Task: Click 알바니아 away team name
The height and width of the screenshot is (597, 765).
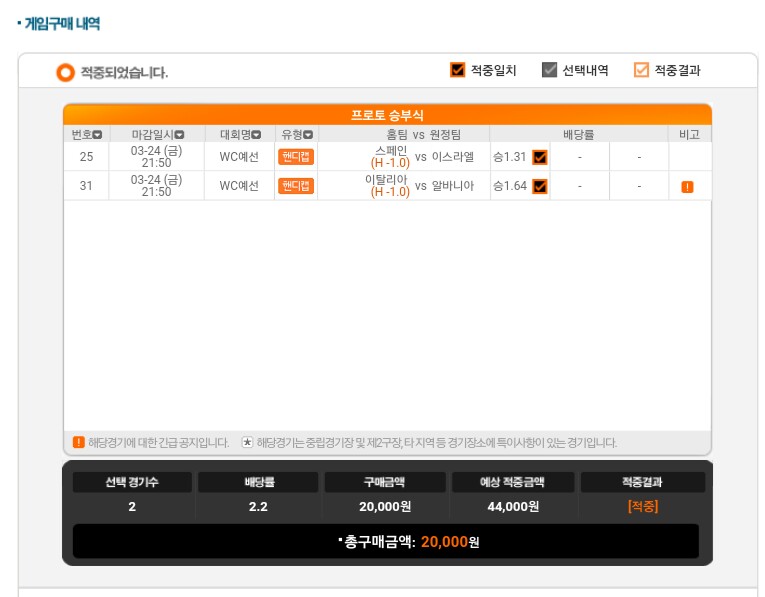Action: coord(453,186)
